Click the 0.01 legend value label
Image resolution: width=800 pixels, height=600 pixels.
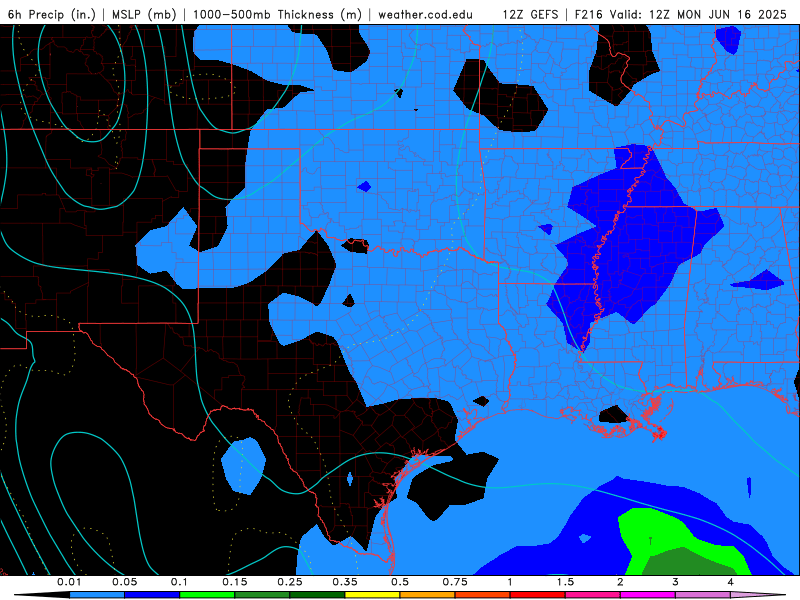tap(69, 582)
